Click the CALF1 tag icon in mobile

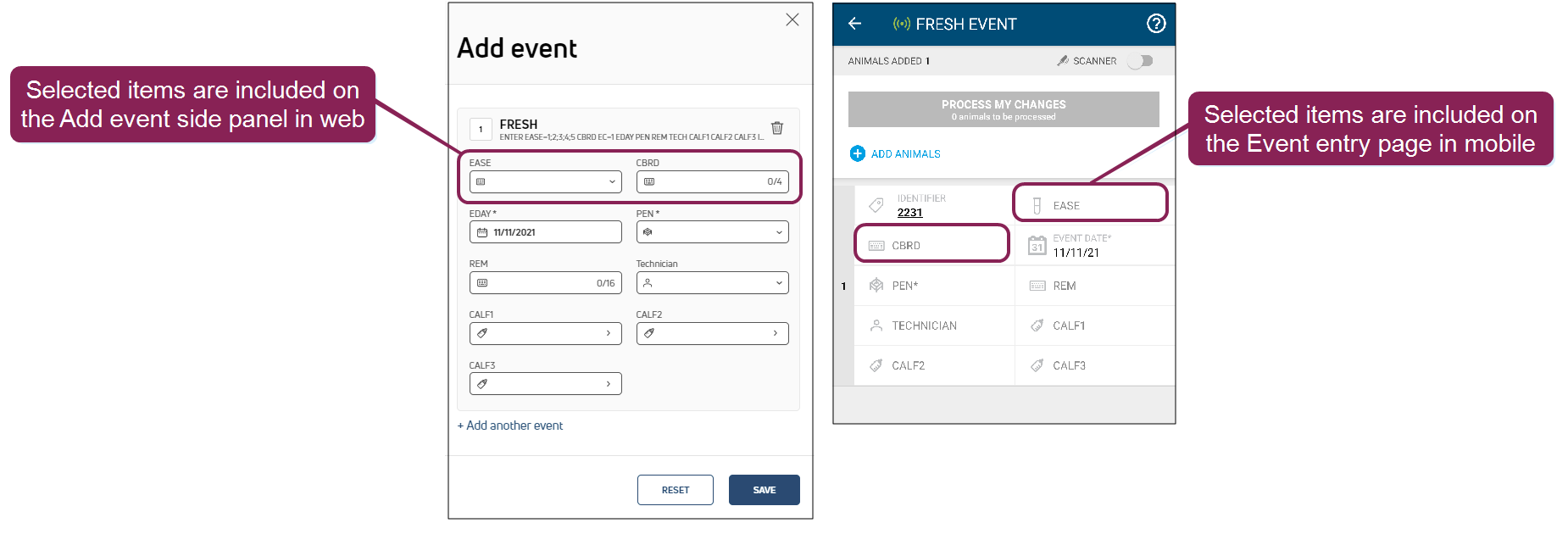tap(1037, 325)
